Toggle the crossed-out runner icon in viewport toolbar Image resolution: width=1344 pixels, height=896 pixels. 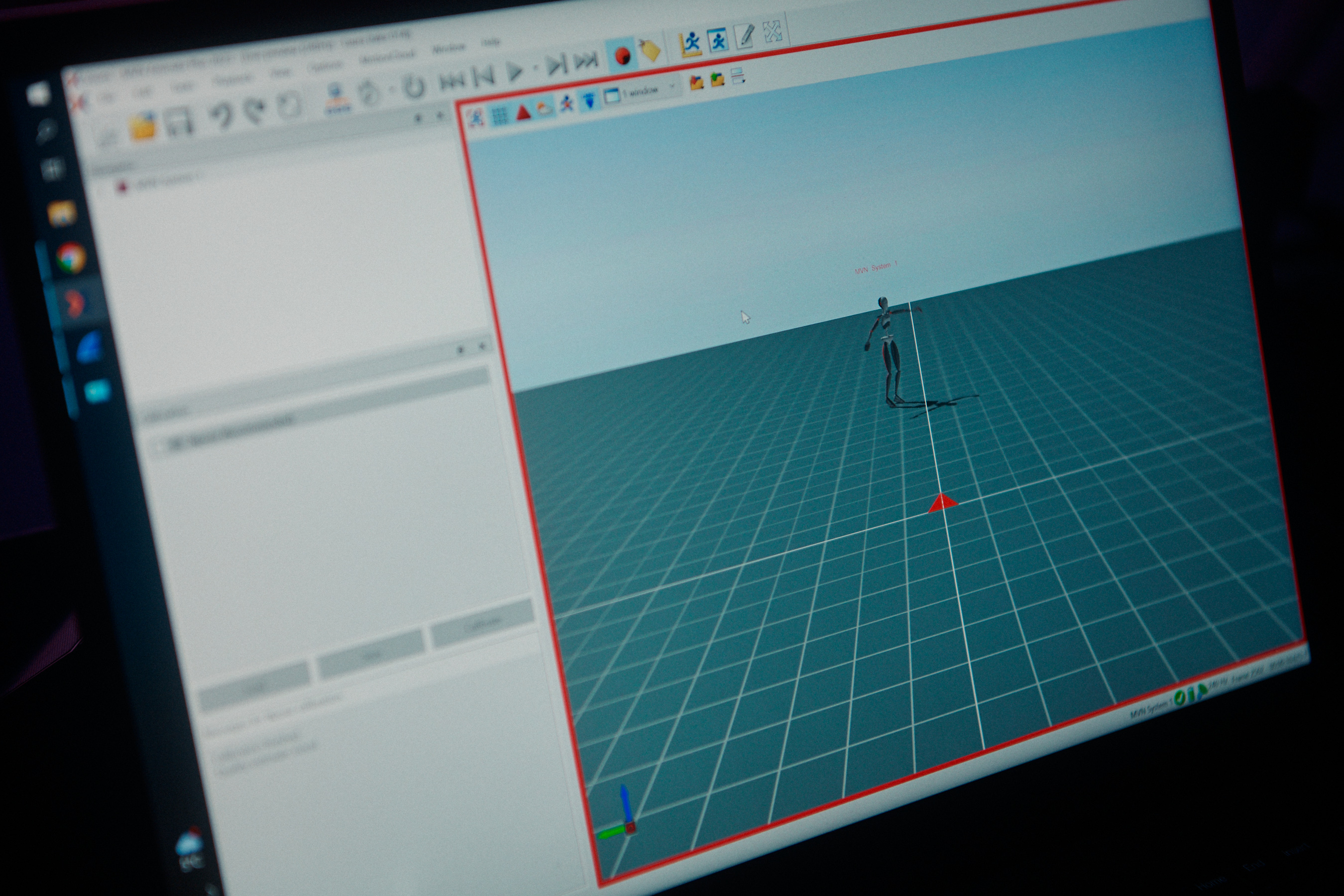click(x=475, y=117)
